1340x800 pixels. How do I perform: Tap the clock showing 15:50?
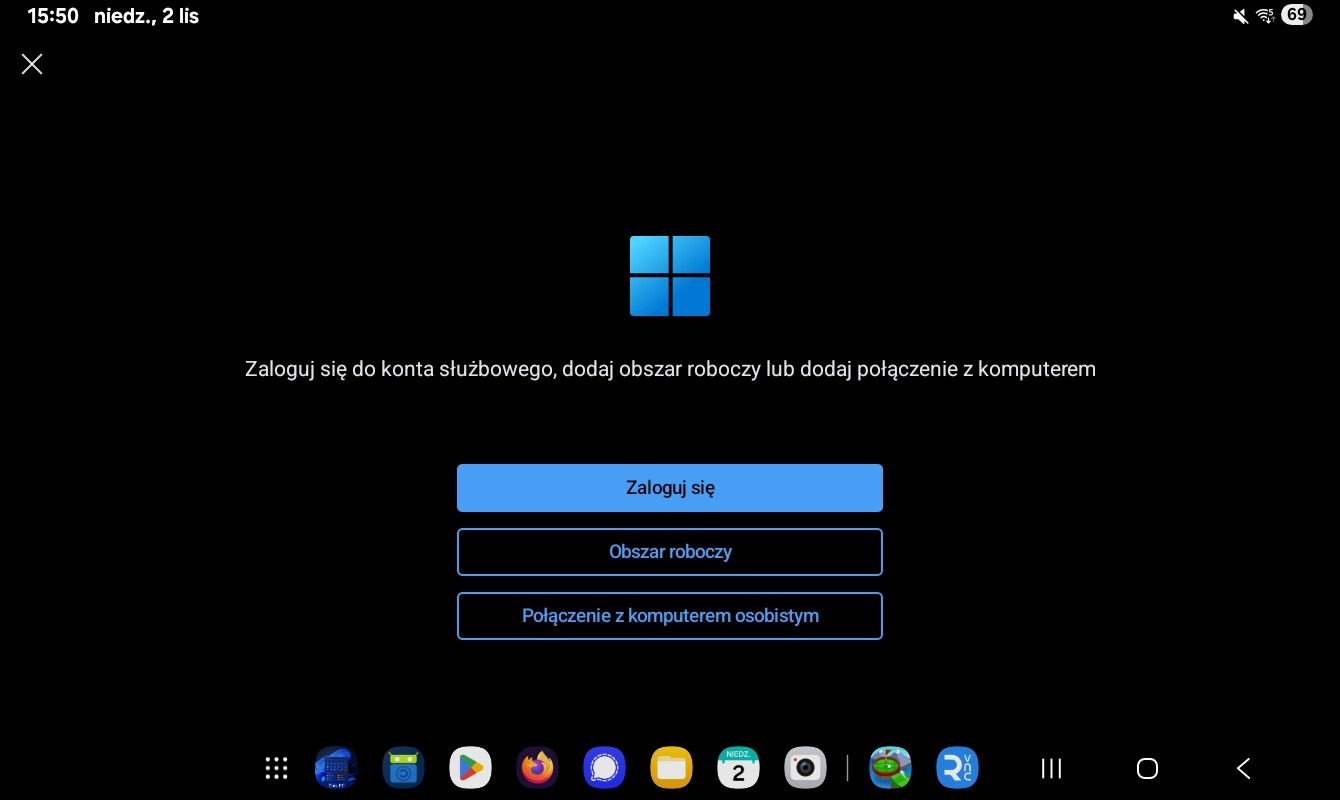(x=52, y=16)
